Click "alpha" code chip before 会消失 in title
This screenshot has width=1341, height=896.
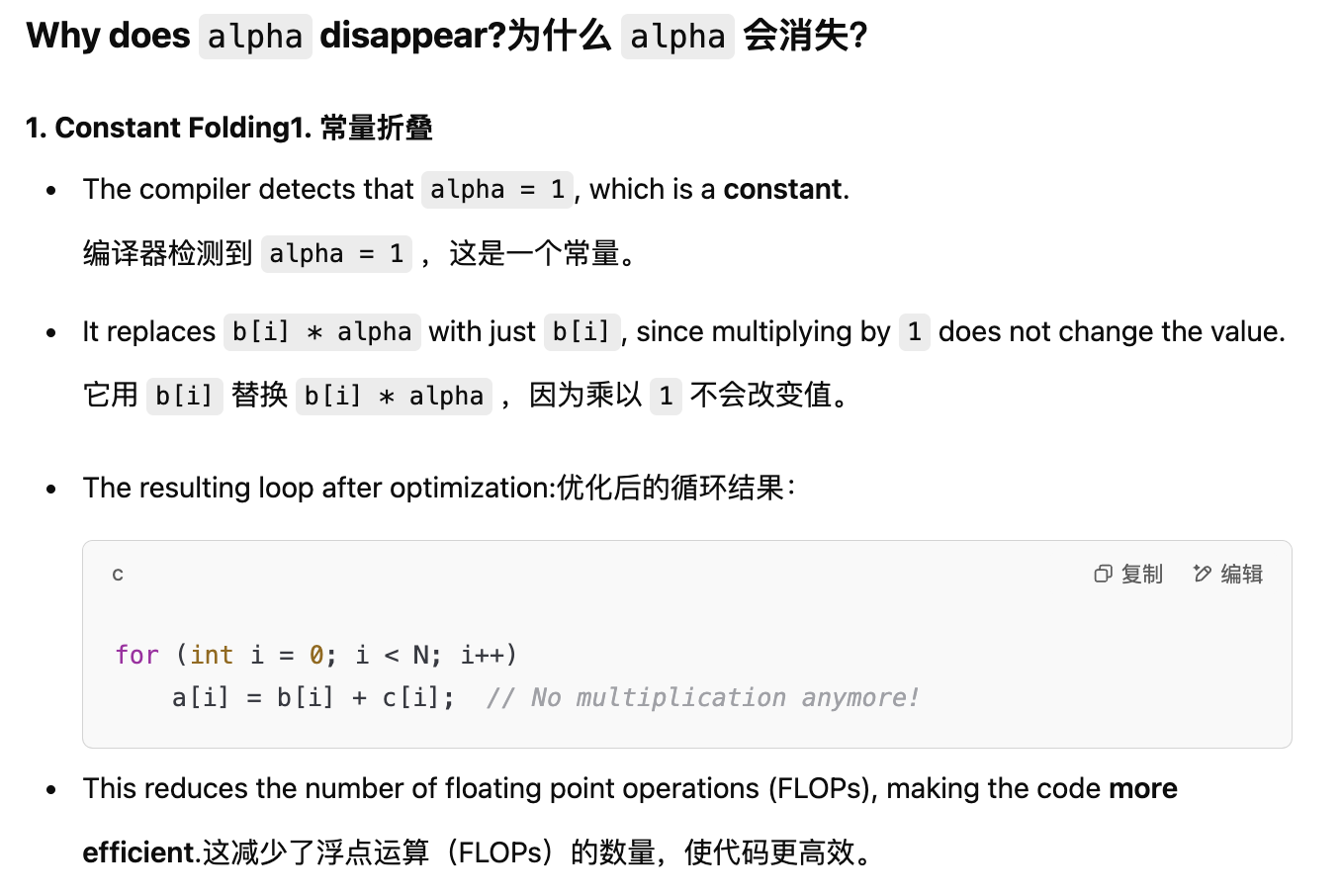pyautogui.click(x=677, y=37)
